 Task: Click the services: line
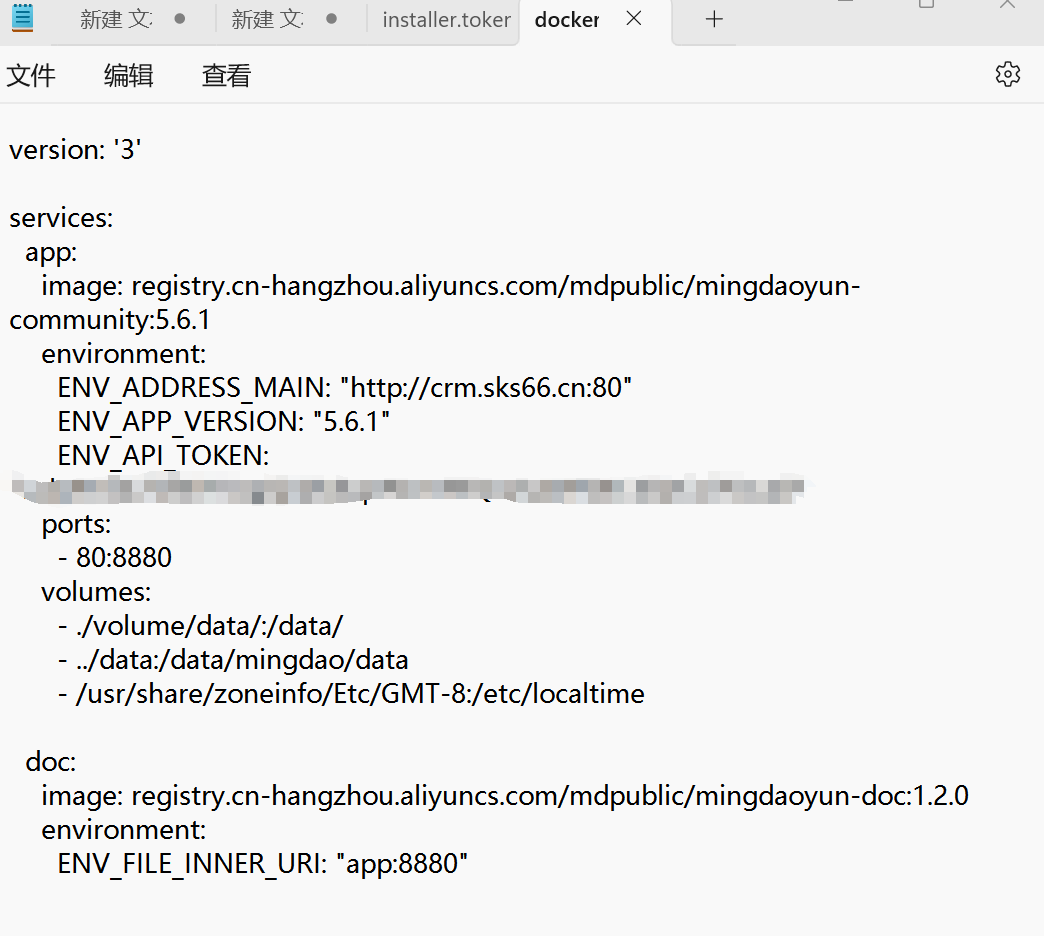(61, 218)
